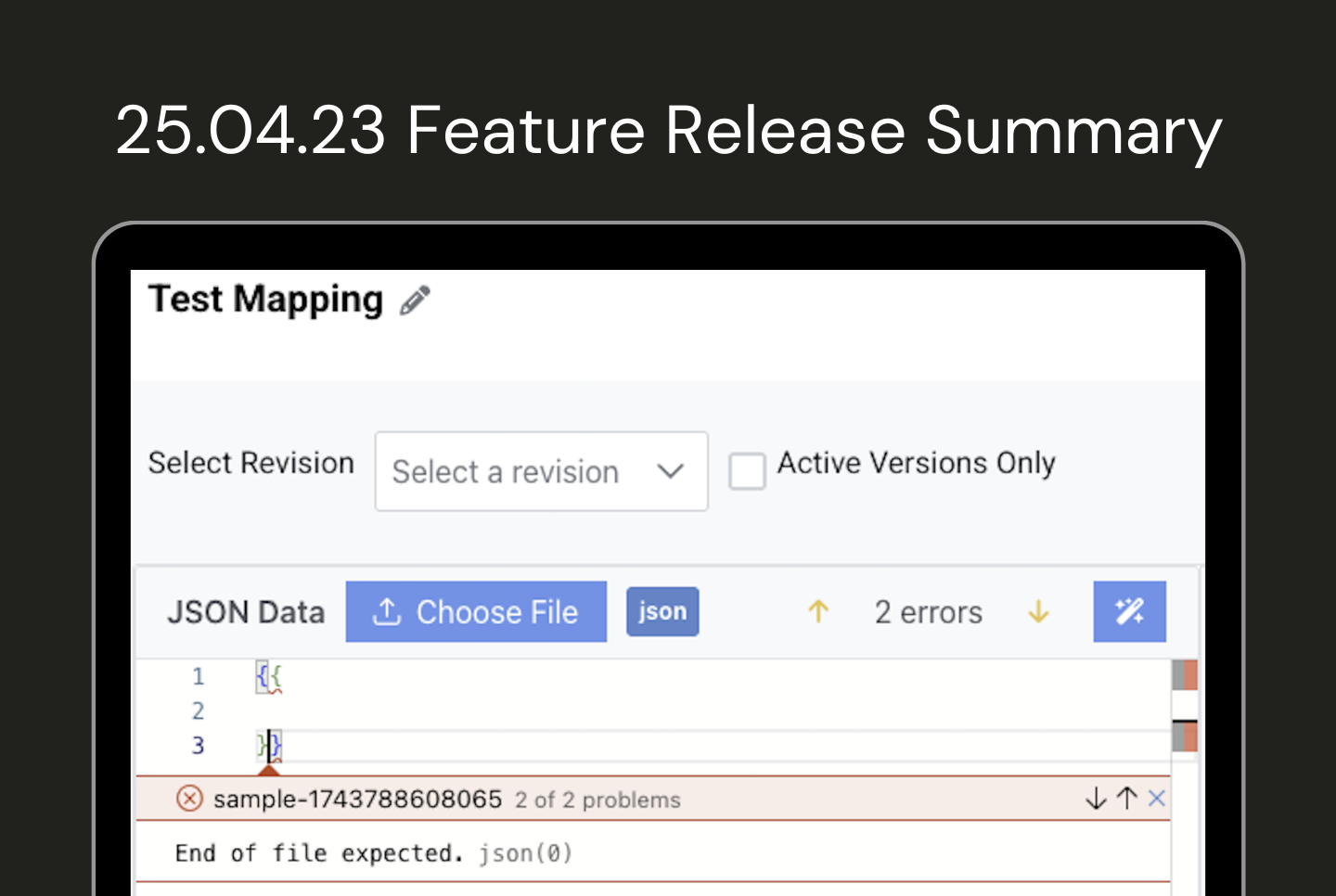
Task: Click the Choose File upload button
Action: coord(476,612)
